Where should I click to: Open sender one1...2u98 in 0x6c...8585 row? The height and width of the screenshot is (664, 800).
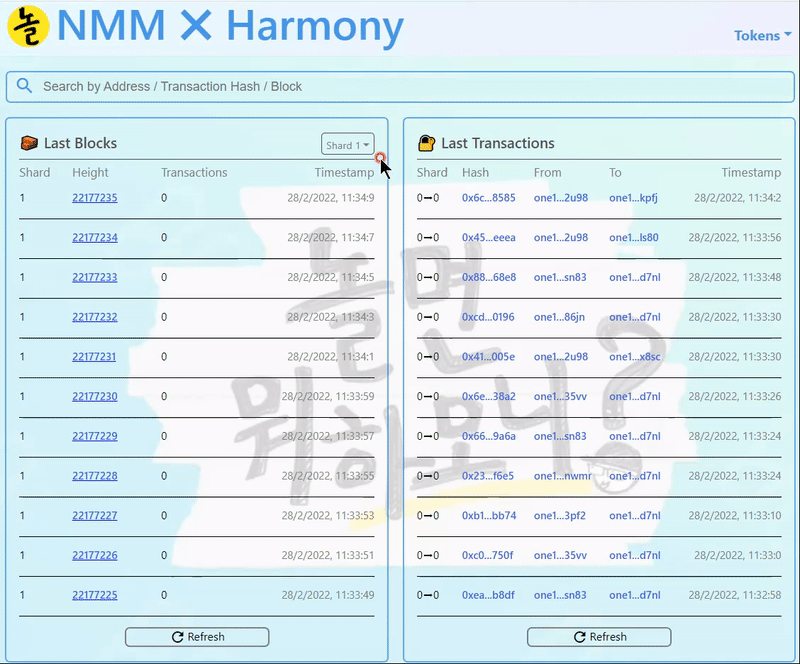(x=561, y=198)
